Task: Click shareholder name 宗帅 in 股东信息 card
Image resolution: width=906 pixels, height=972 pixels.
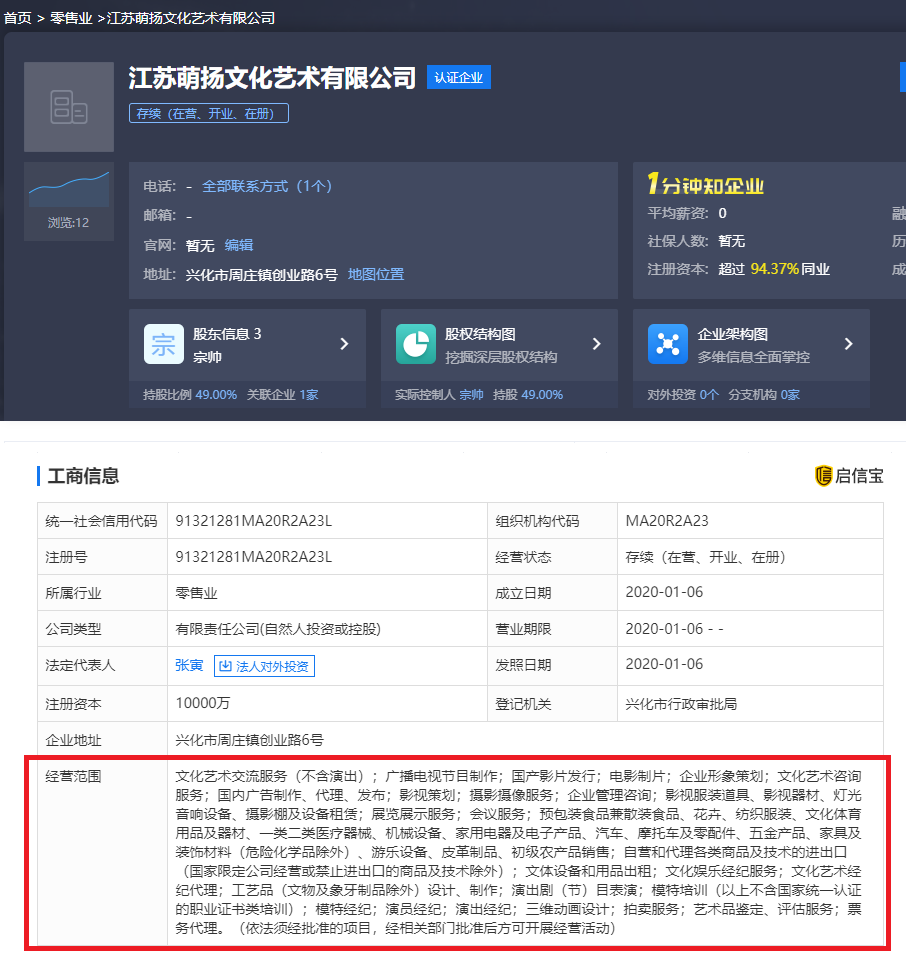Action: [207, 357]
